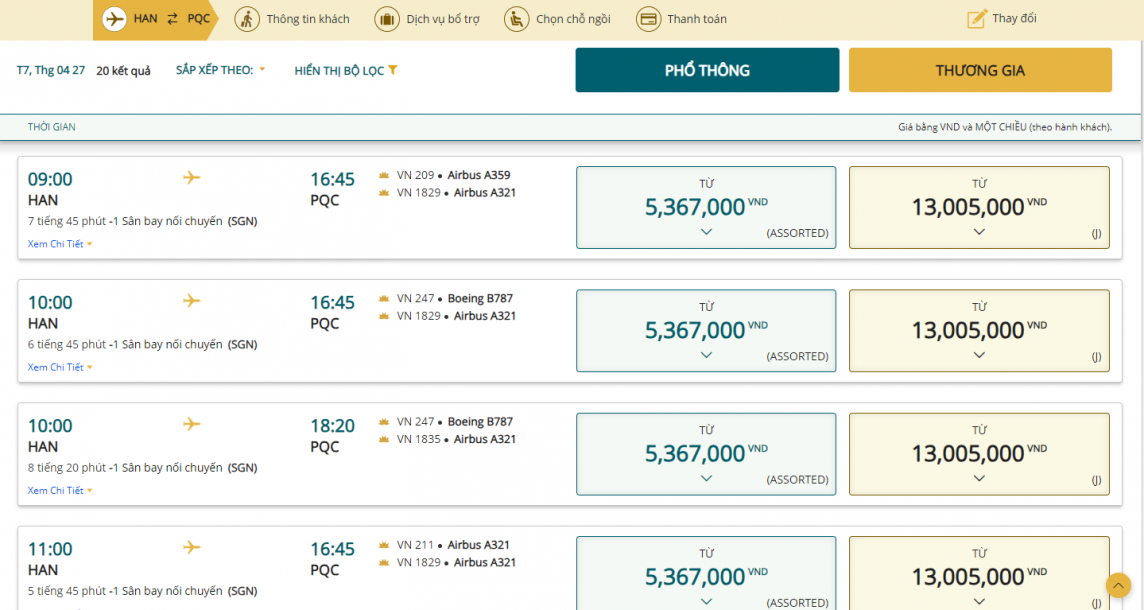Click Hiển thị bộ lọc link
1144x610 pixels.
coord(339,71)
